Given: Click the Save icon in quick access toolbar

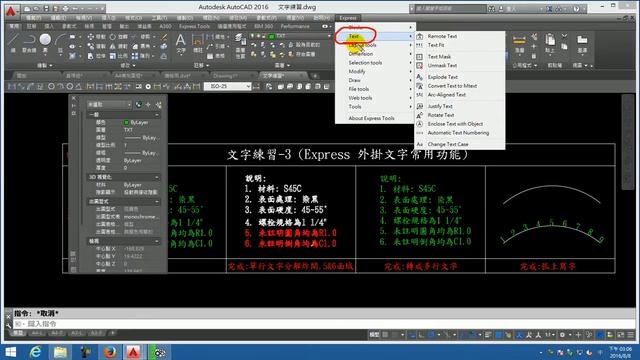Looking at the screenshot, I should click(46, 8).
